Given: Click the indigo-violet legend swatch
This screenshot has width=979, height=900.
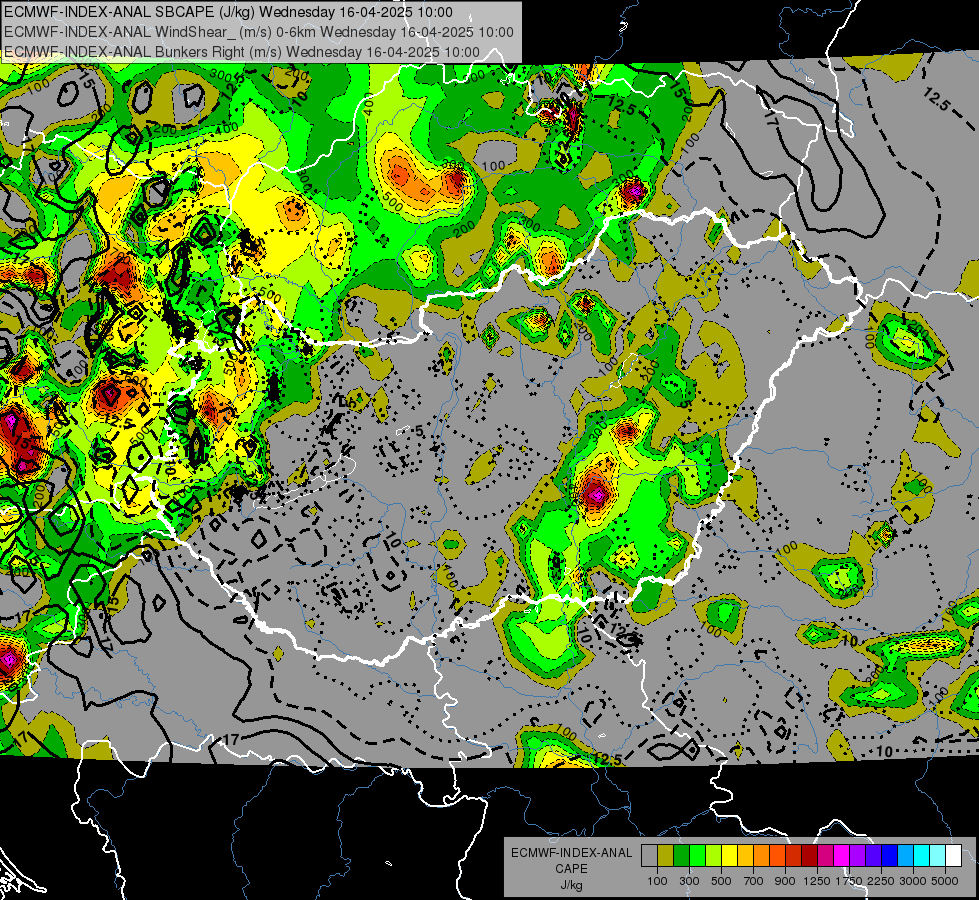Looking at the screenshot, I should (874, 855).
